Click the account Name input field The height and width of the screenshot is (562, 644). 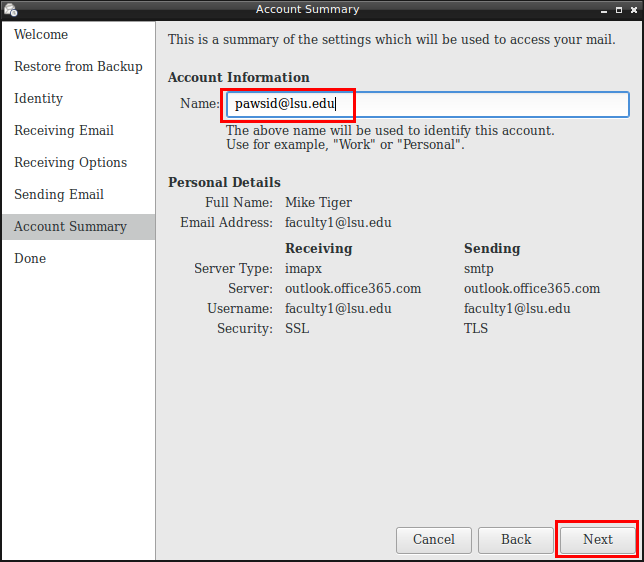pyautogui.click(x=427, y=104)
